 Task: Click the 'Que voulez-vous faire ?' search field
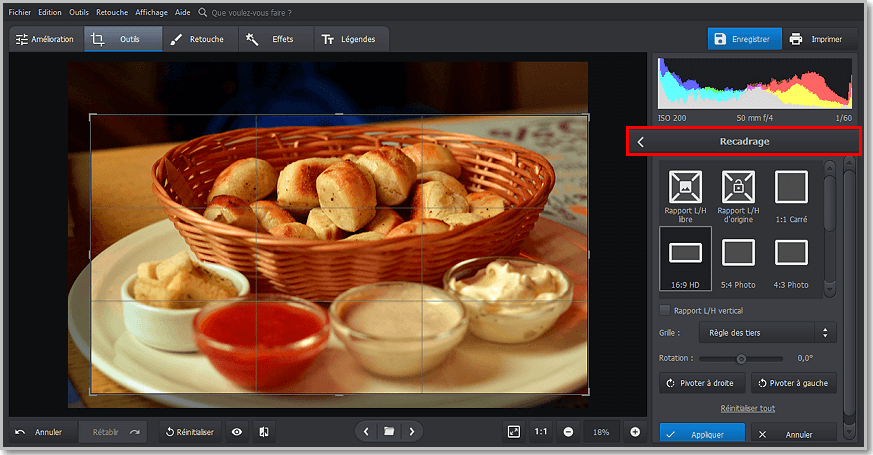tap(251, 12)
